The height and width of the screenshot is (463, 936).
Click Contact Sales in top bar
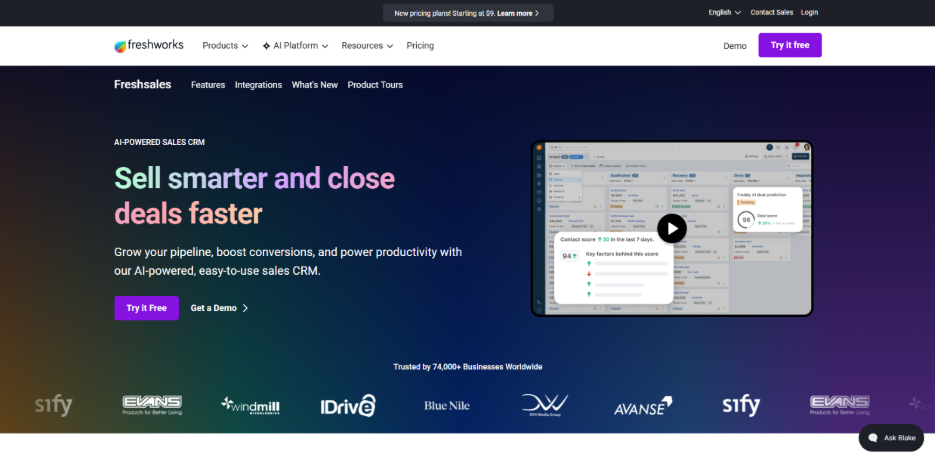(x=772, y=13)
